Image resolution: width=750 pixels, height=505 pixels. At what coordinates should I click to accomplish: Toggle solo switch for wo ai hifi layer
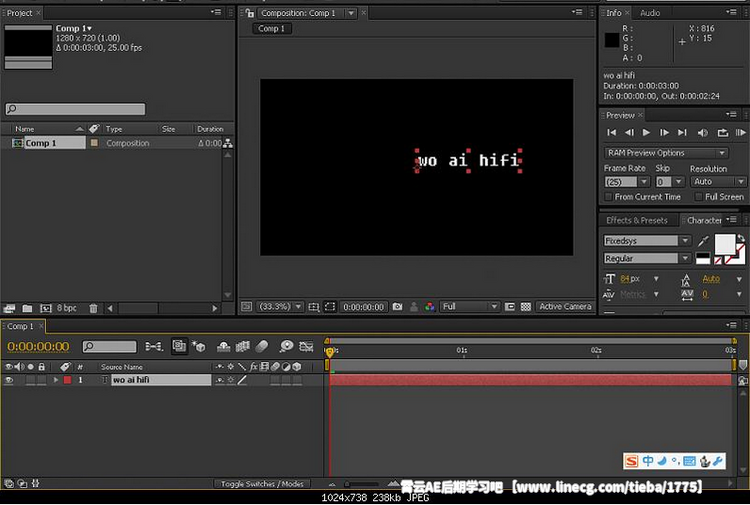(31, 380)
